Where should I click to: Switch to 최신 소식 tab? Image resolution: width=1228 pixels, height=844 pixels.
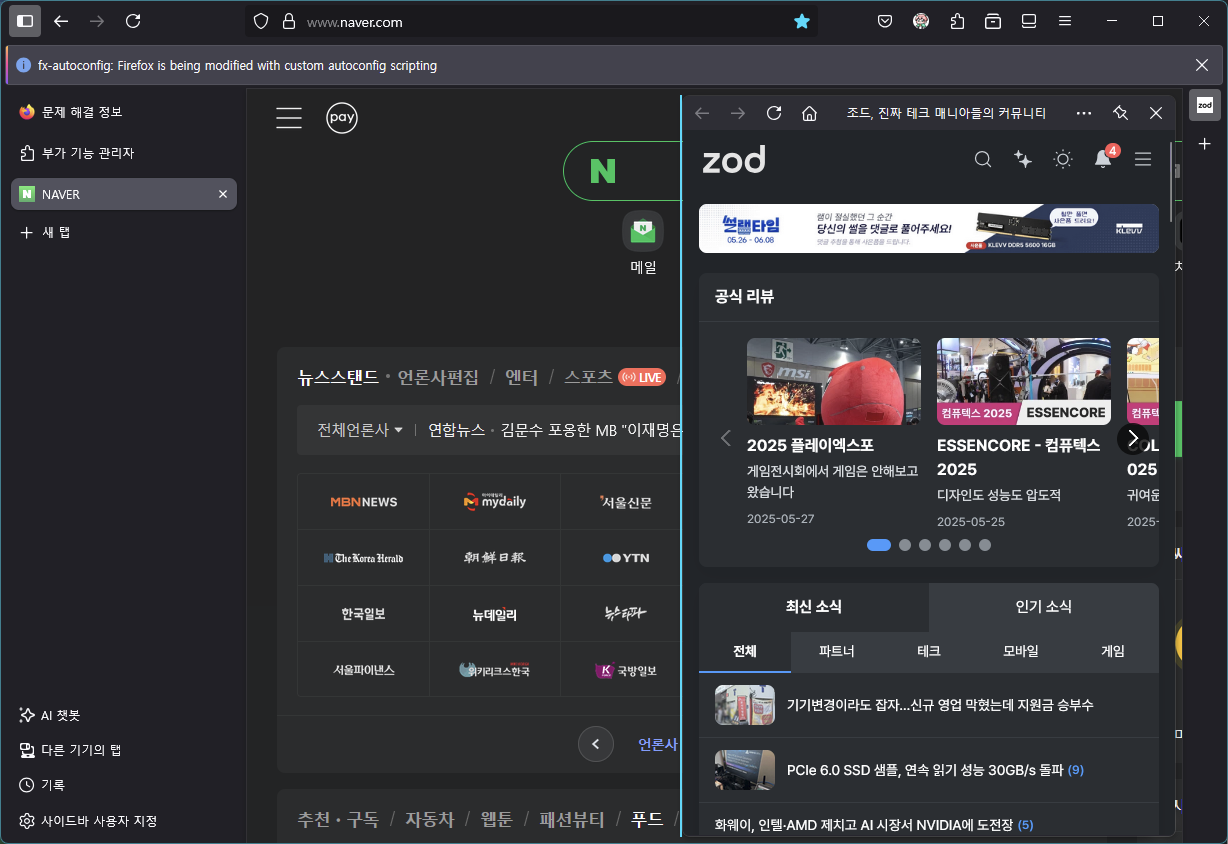click(814, 607)
